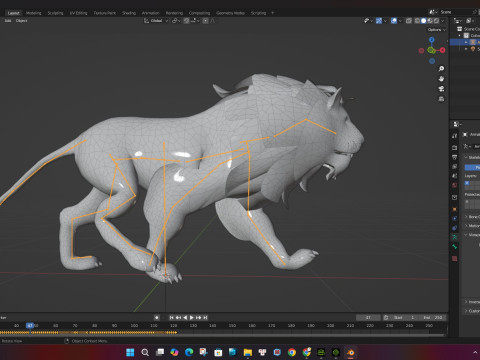Expand the Bone Groups panel
Viewport: 480px width, 360px height.
[x=472, y=217]
